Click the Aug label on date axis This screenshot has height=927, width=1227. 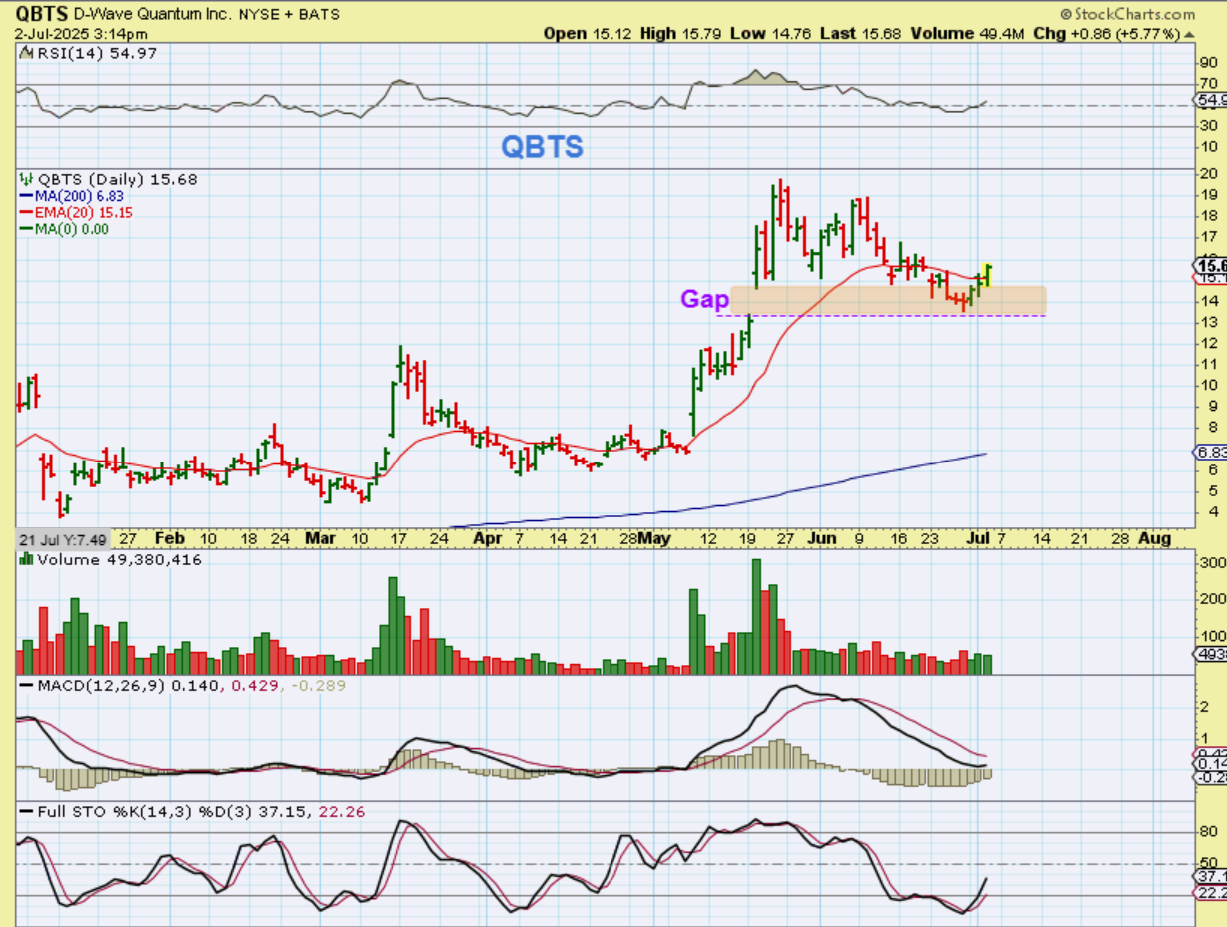[x=1154, y=538]
